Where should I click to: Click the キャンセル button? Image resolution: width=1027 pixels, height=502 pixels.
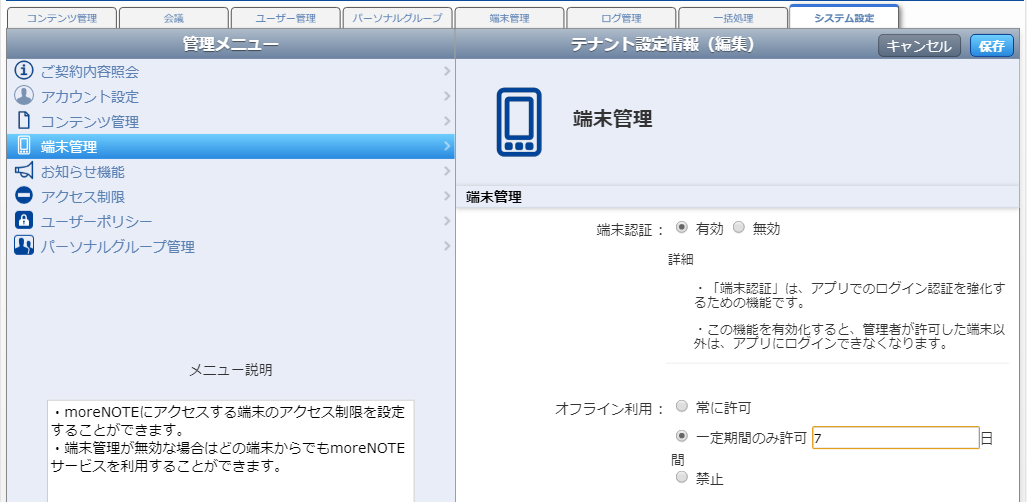click(x=920, y=46)
